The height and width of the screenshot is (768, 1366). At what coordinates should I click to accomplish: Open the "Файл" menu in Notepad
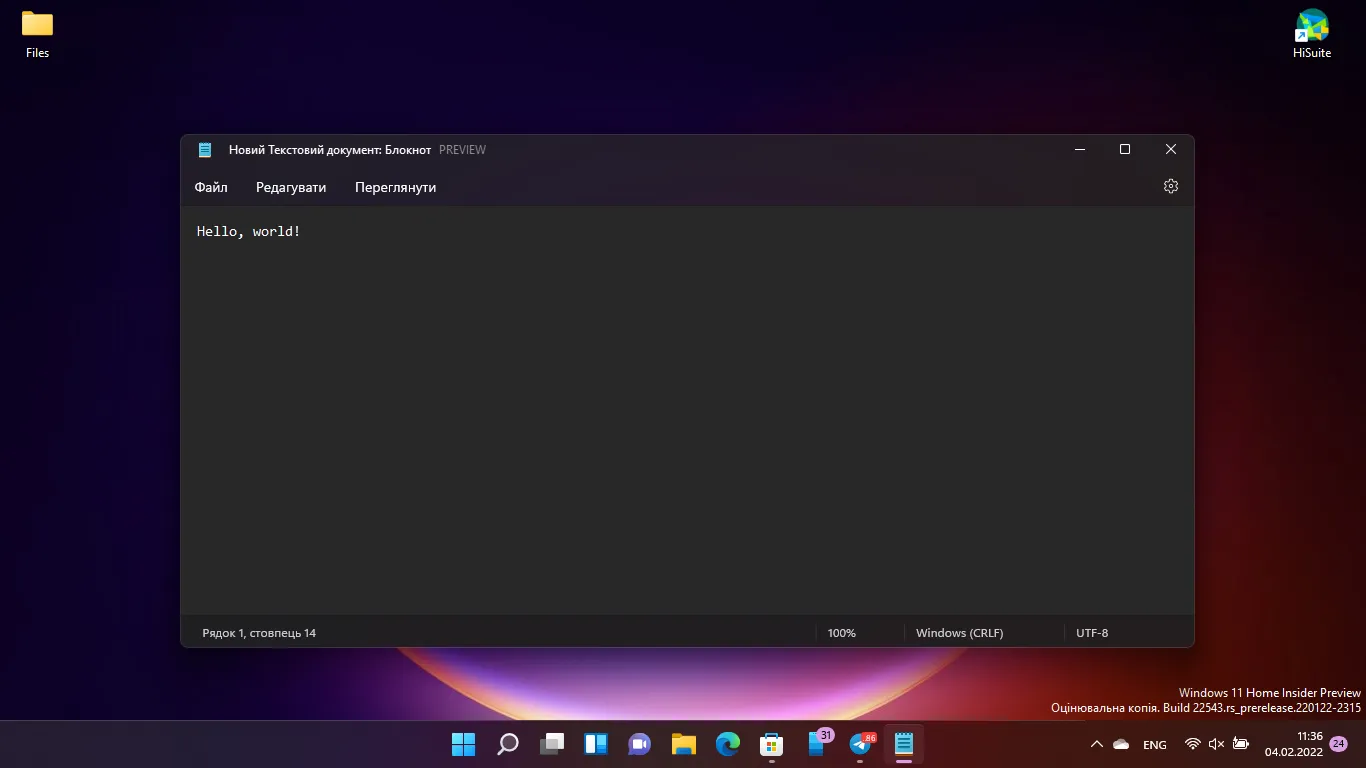tap(210, 187)
